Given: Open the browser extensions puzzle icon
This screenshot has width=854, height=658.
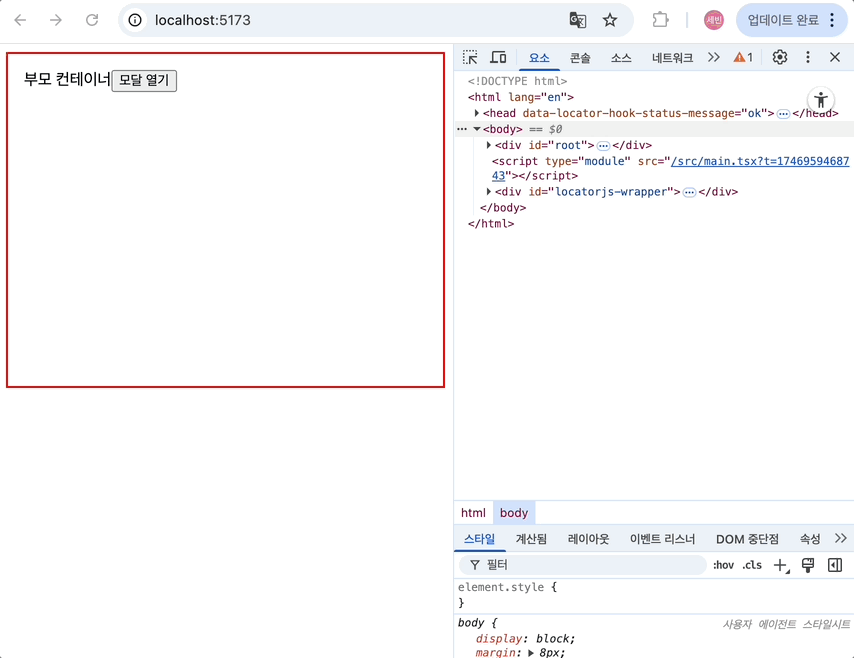Looking at the screenshot, I should point(660,20).
